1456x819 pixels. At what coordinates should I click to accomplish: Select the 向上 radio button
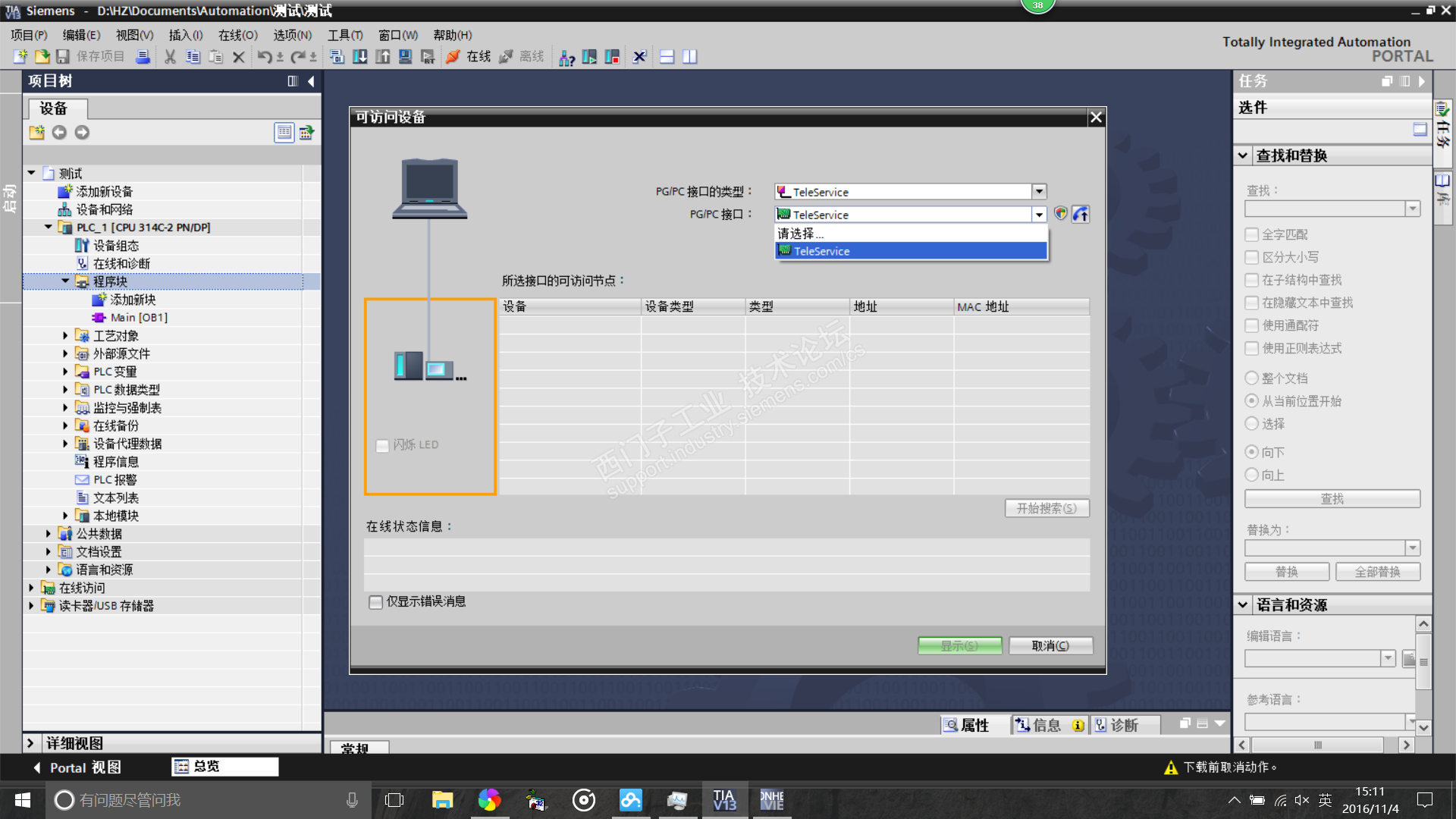coord(1252,475)
